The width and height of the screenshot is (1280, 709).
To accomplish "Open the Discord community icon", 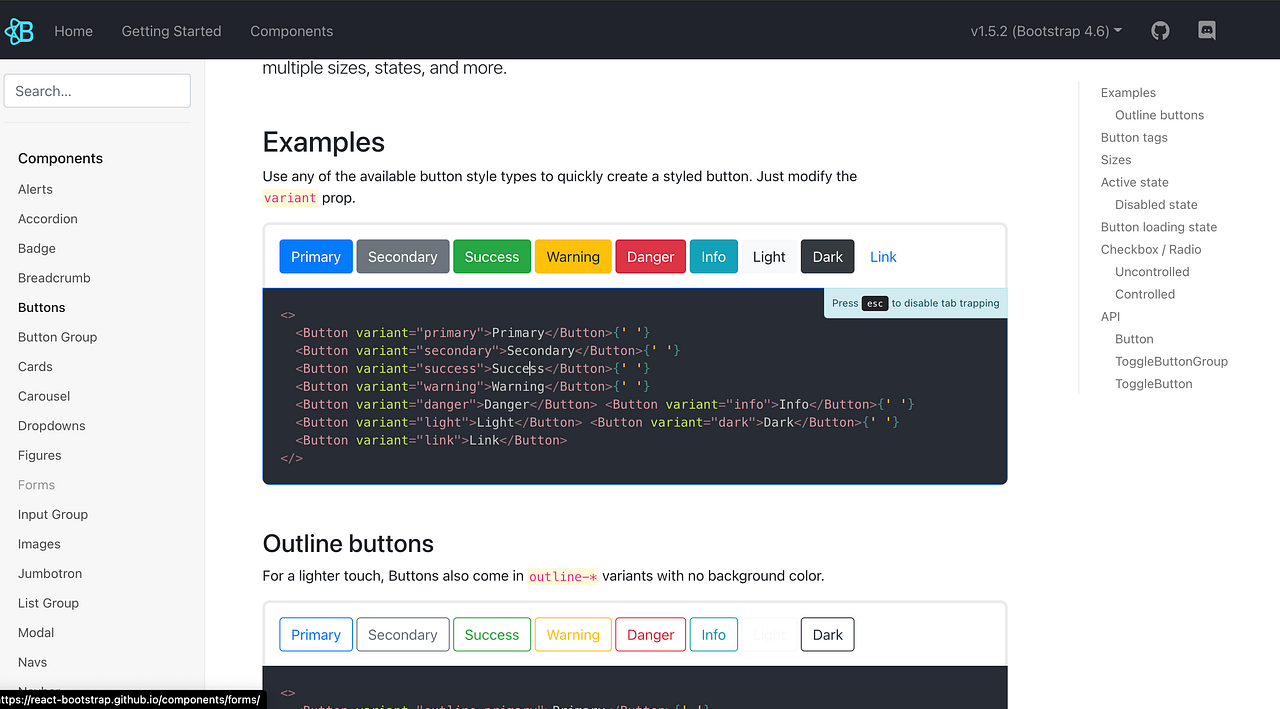I will 1207,30.
